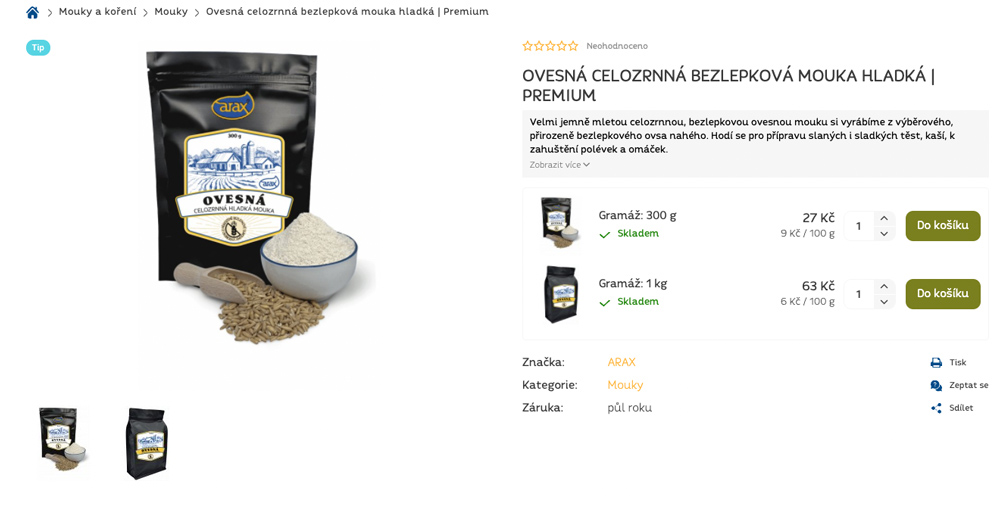Click the quantity field for 300 g
Screen dimensions: 1000x508
pyautogui.click(x=859, y=226)
